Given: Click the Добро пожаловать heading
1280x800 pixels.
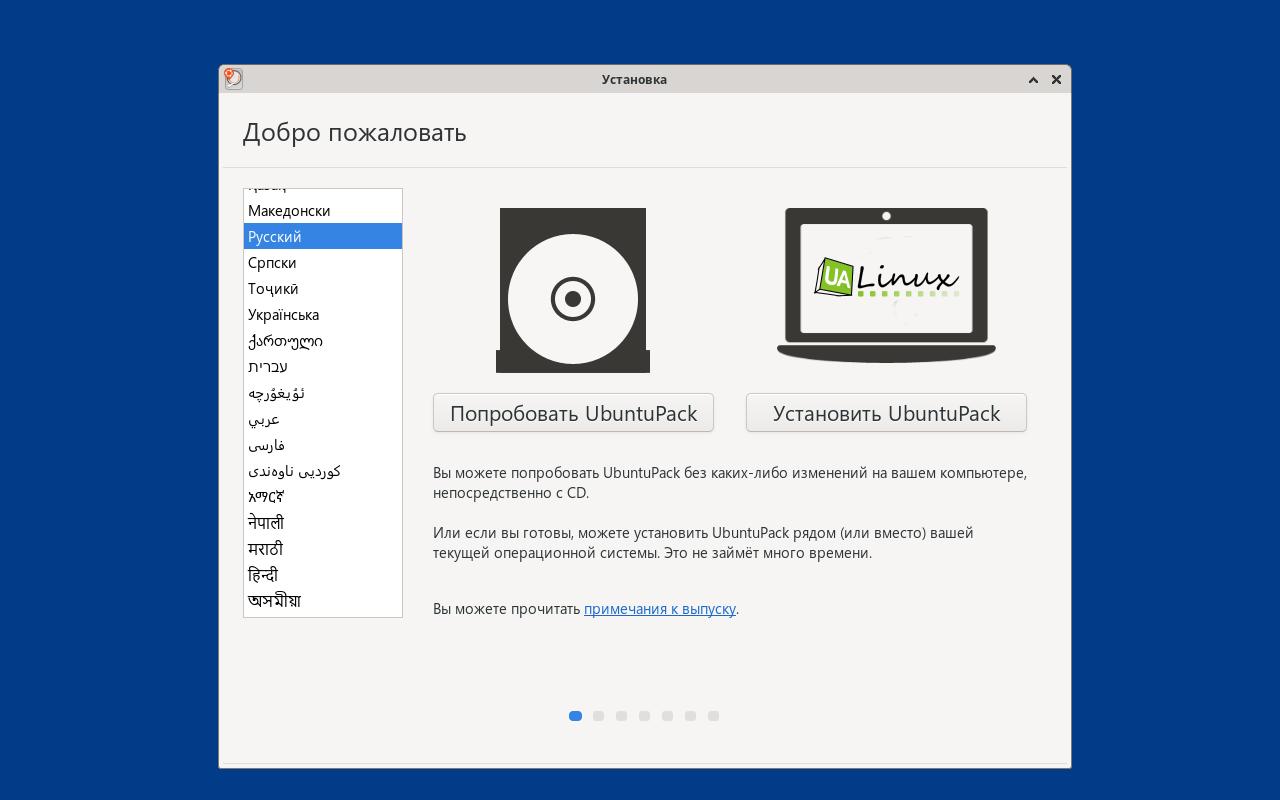Looking at the screenshot, I should tap(354, 133).
